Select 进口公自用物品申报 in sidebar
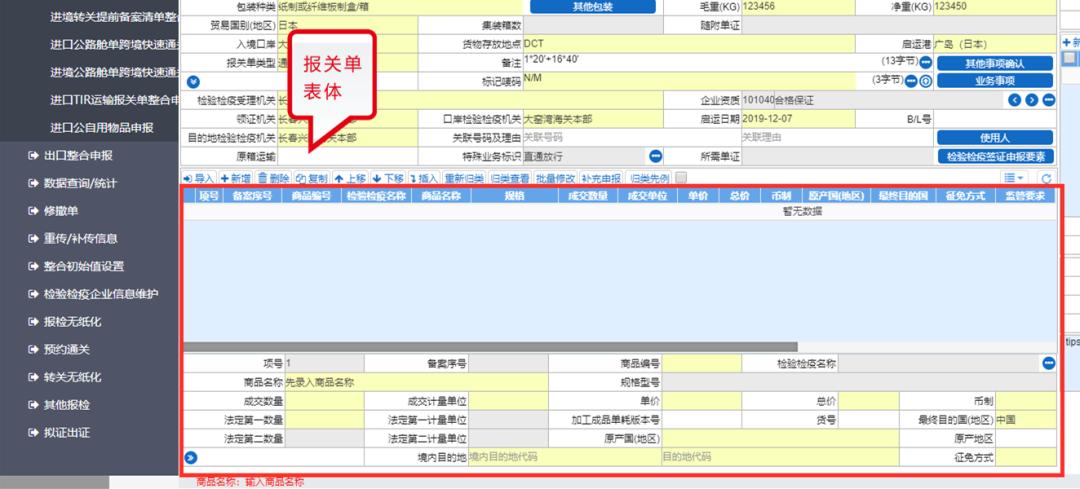 pyautogui.click(x=102, y=127)
